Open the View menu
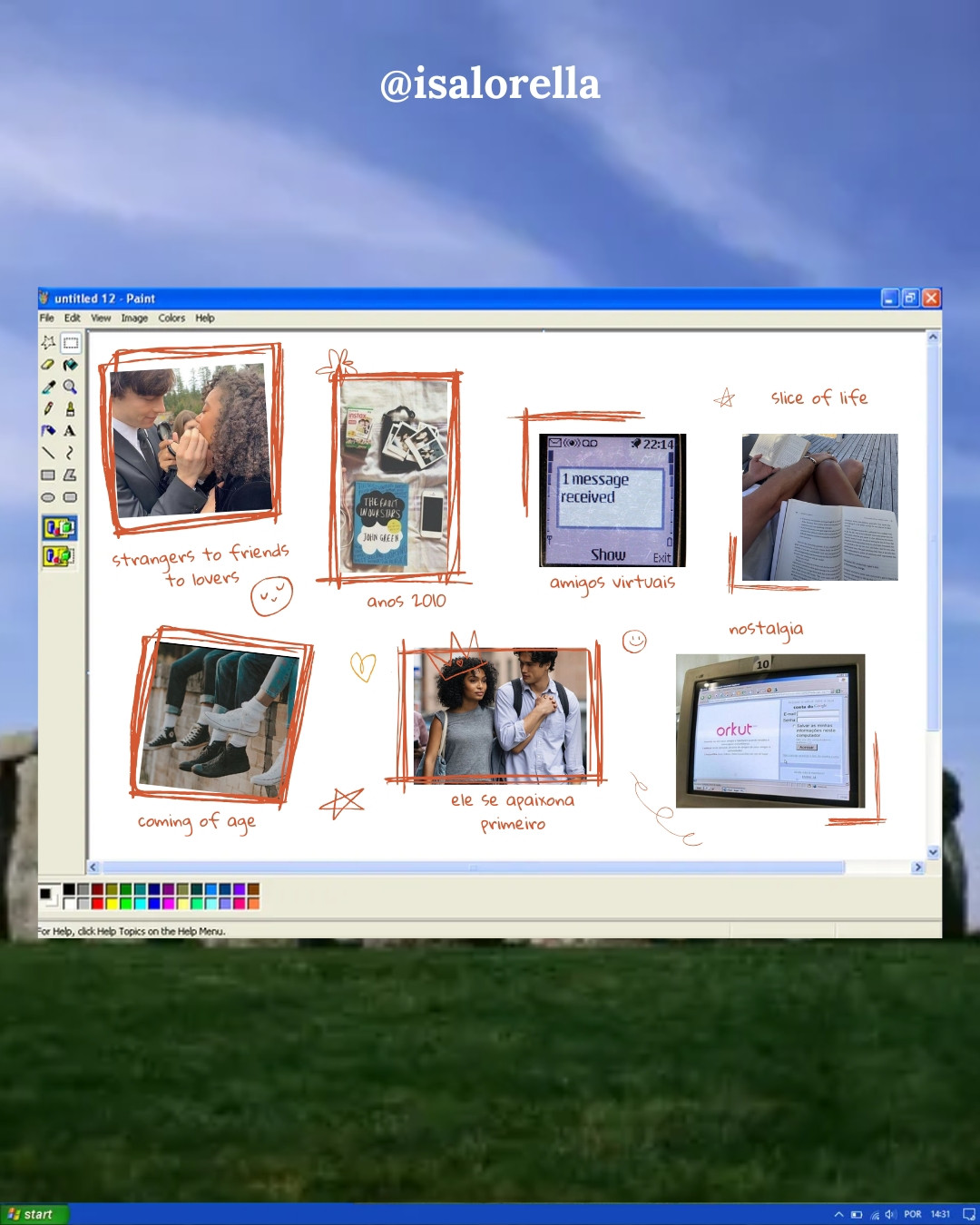 click(x=101, y=318)
